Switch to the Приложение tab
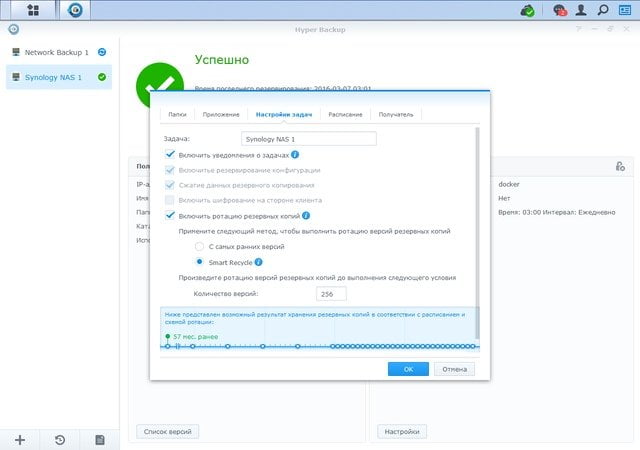 tap(221, 114)
